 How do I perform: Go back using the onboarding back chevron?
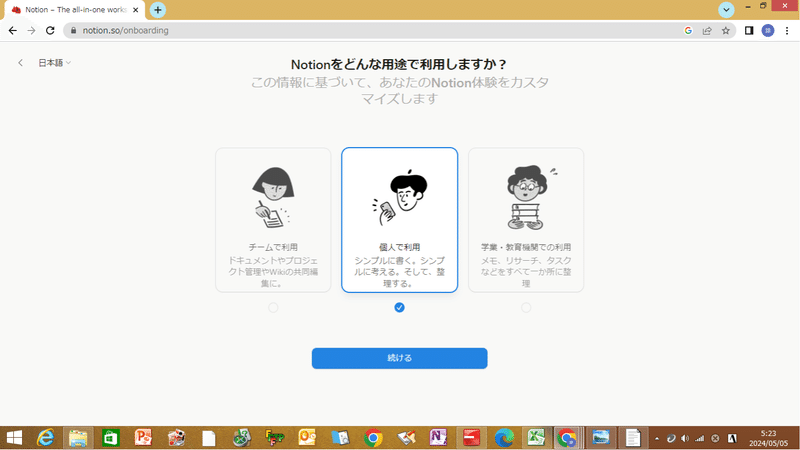20,63
